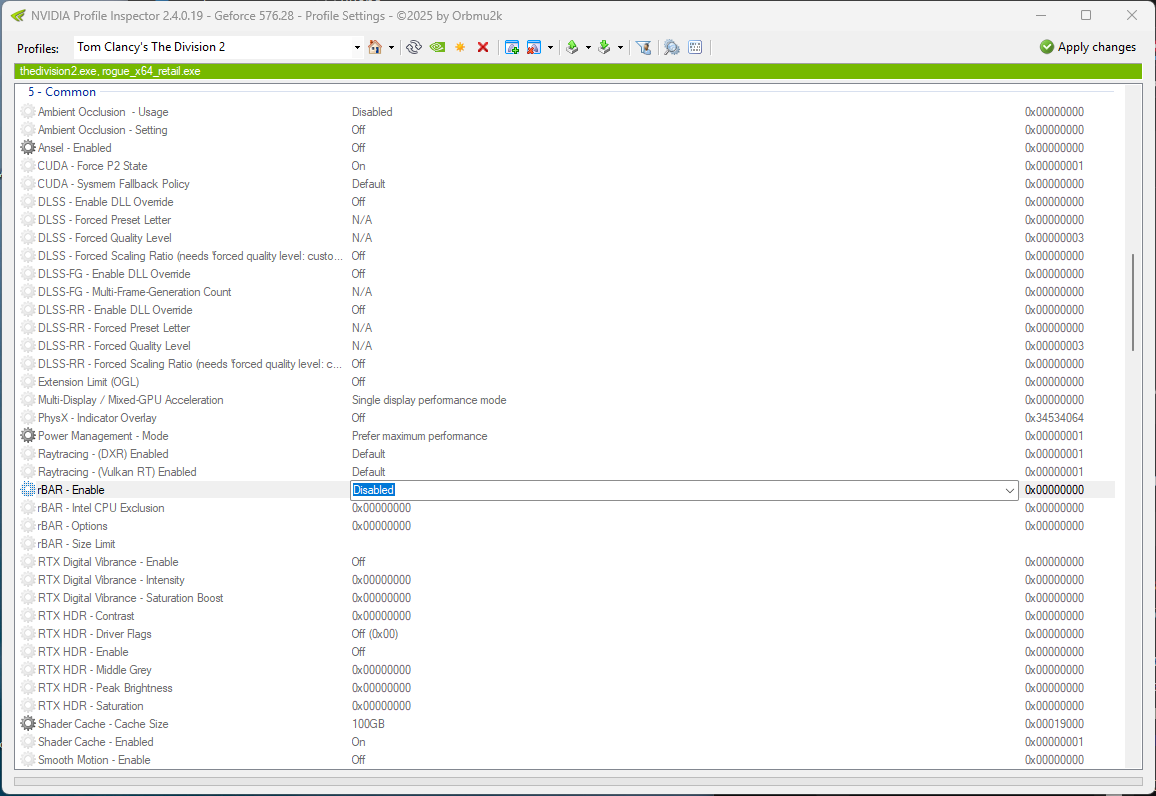
Task: Click the red X delete profile icon
Action: click(483, 47)
